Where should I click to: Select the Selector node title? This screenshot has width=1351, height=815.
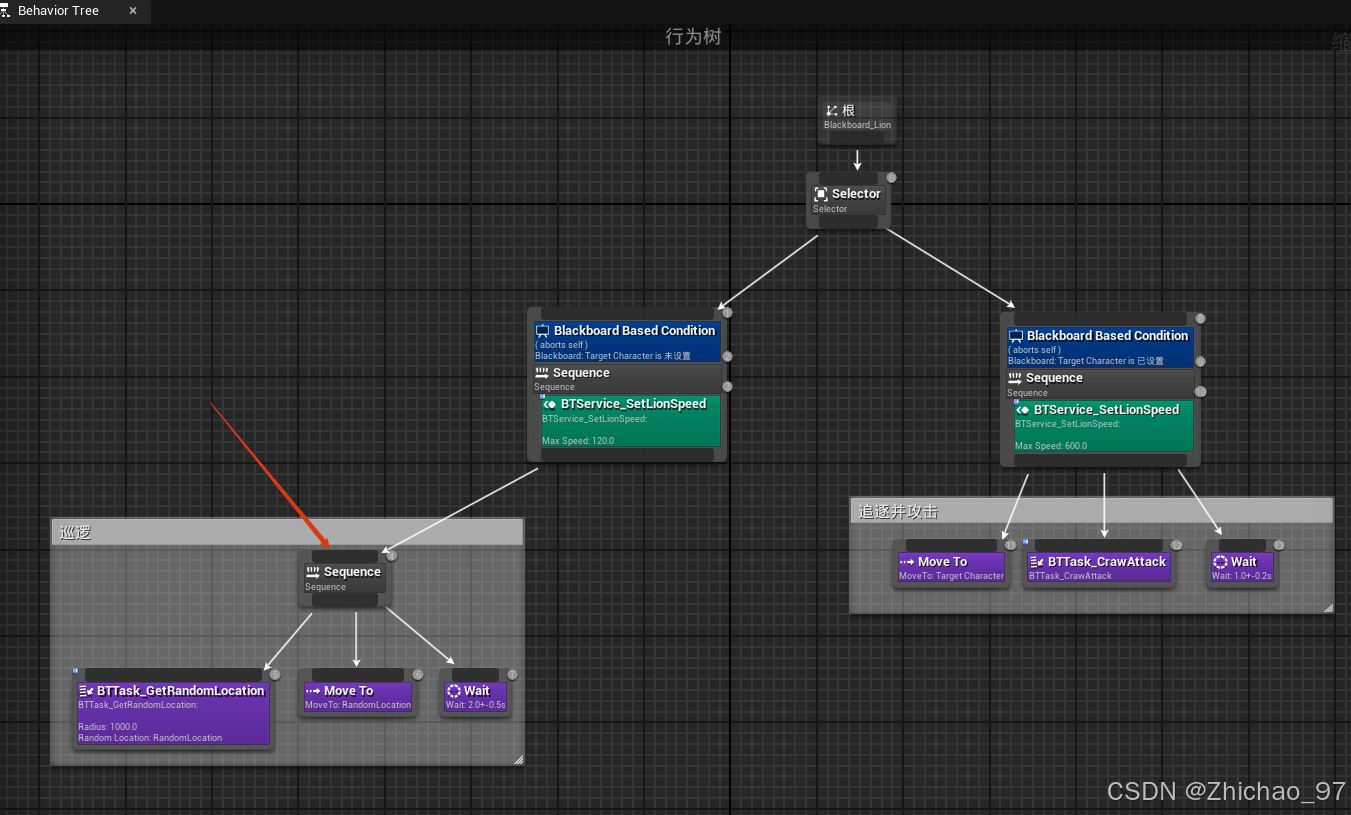click(856, 194)
